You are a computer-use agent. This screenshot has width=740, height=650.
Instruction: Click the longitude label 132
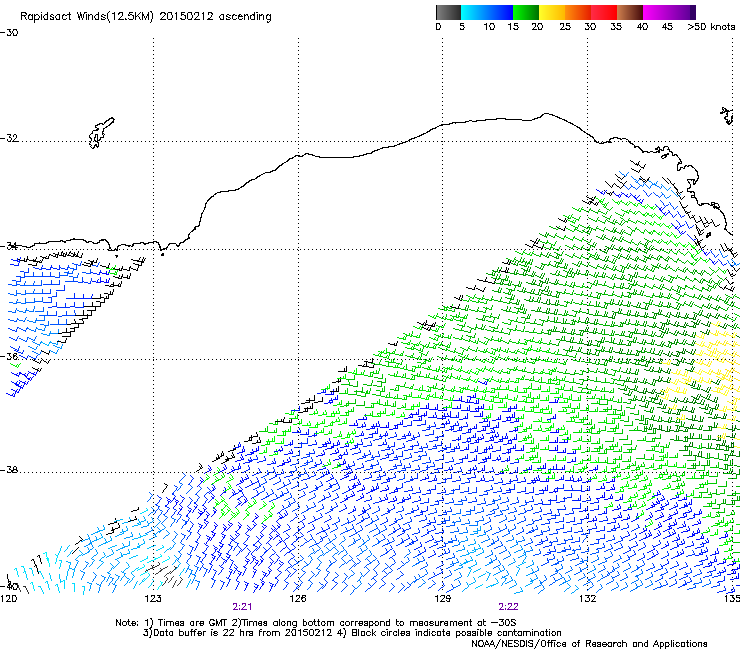coord(587,599)
